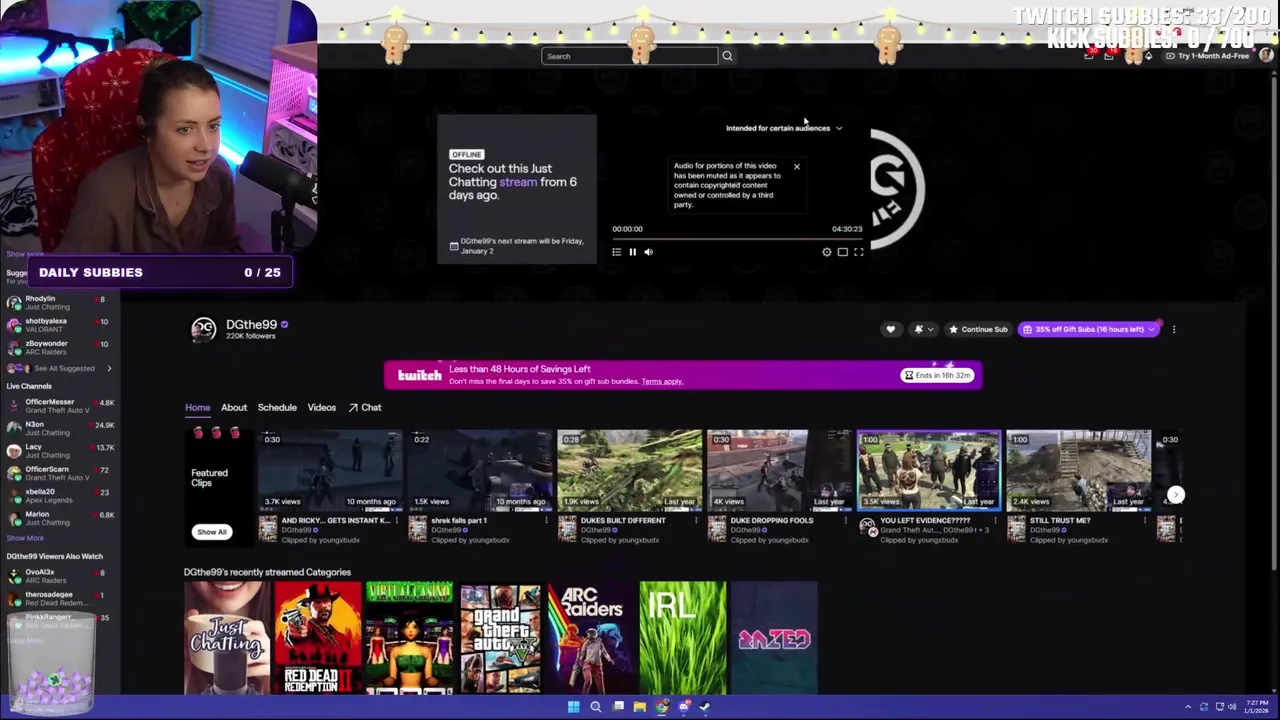Open therosadegee channel in sidebar
Screen dimensions: 1280x720
coord(60,598)
